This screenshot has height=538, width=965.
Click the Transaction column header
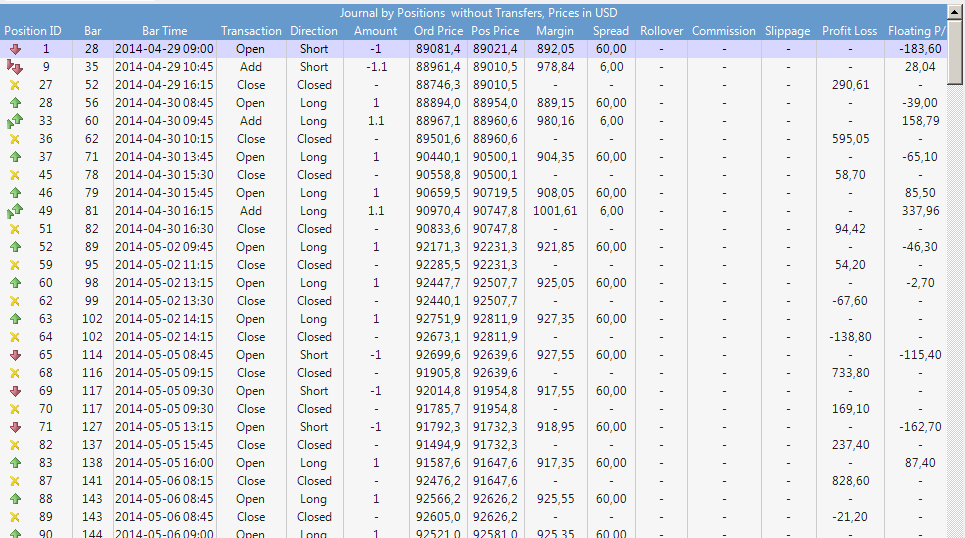click(x=251, y=31)
